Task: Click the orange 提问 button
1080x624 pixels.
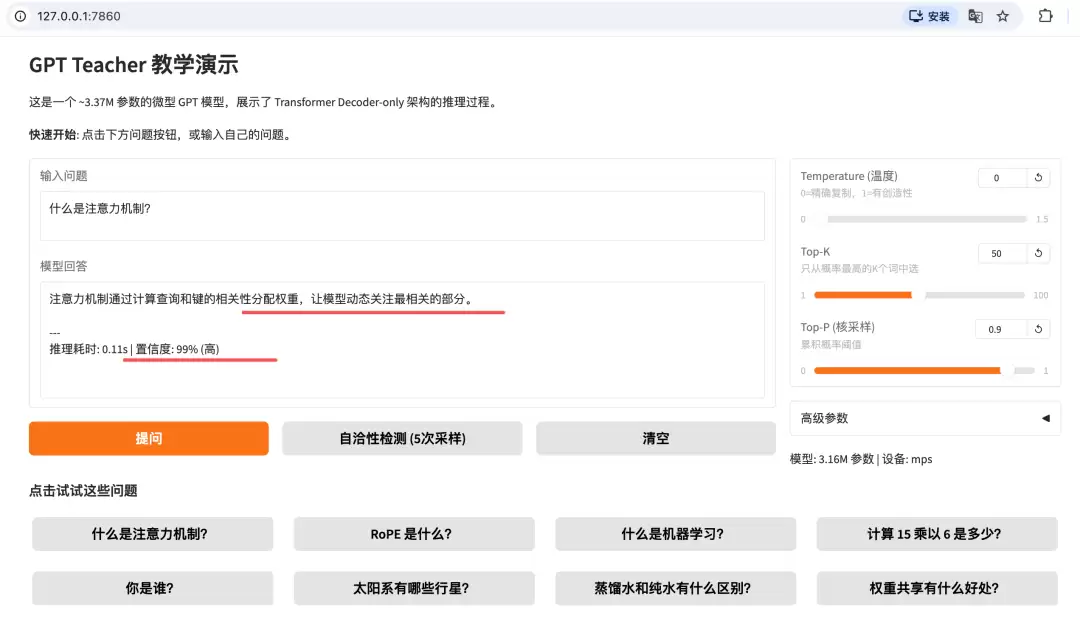Action: coord(149,438)
